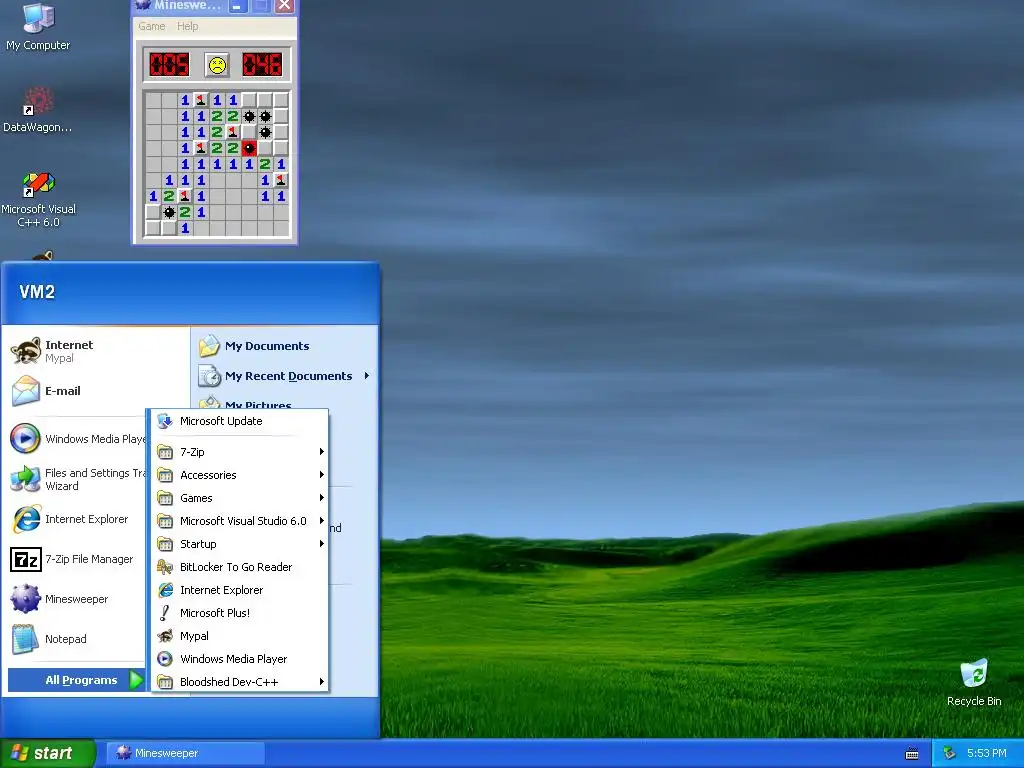Viewport: 1024px width, 768px height.
Task: Open BitLocker To Go Reader
Action: 240,567
